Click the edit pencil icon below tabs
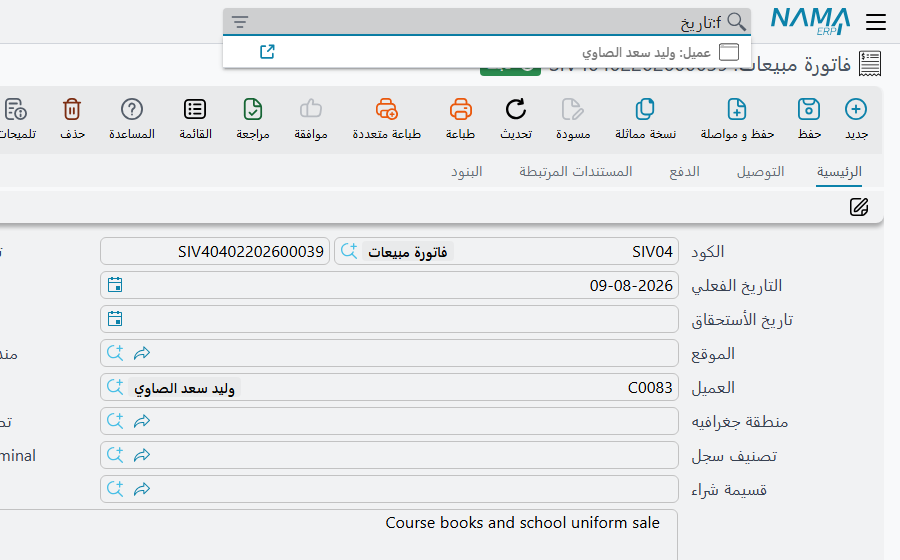This screenshot has height=560, width=900. [x=859, y=207]
